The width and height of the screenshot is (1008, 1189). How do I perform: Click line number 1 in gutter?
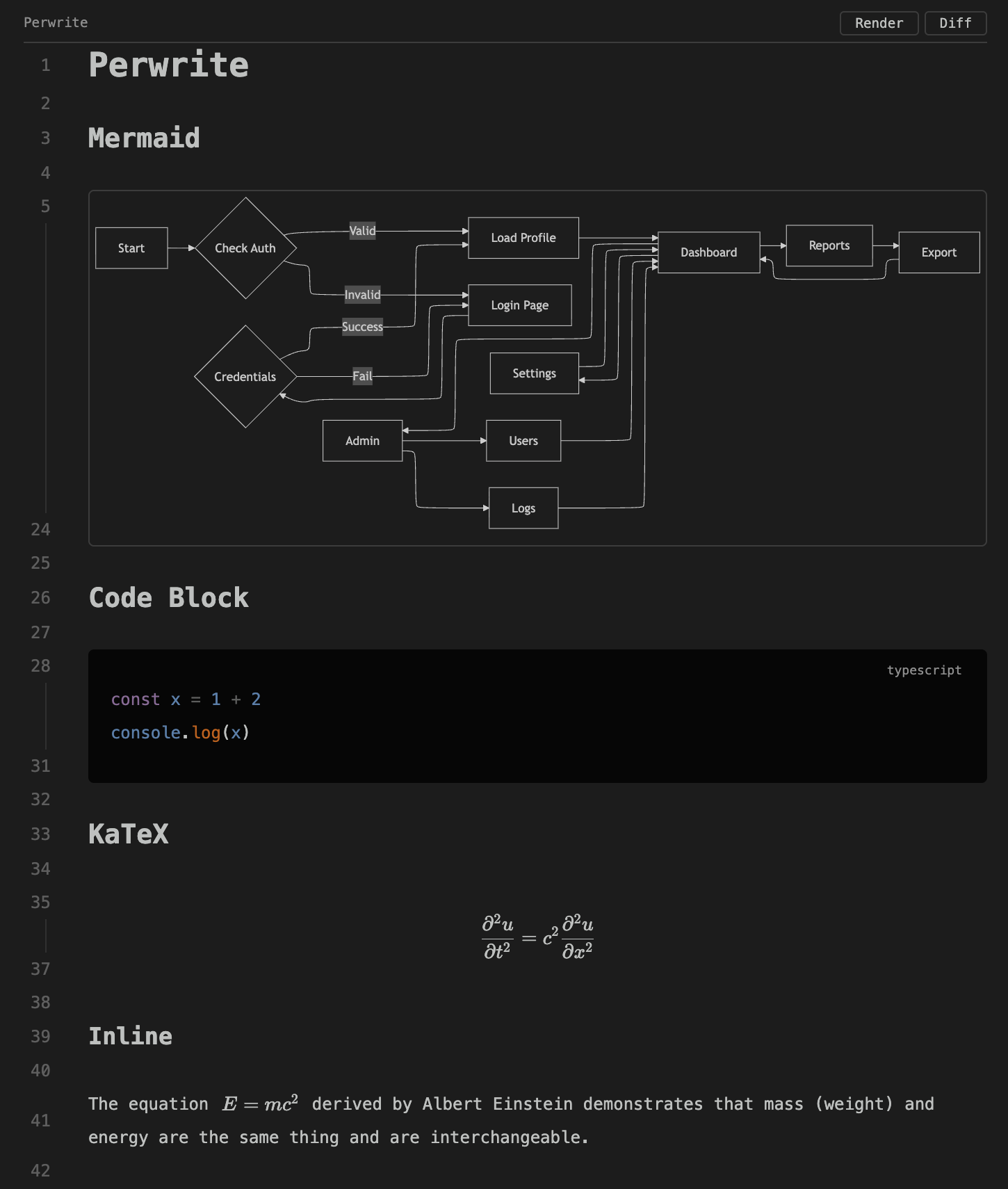tap(45, 65)
